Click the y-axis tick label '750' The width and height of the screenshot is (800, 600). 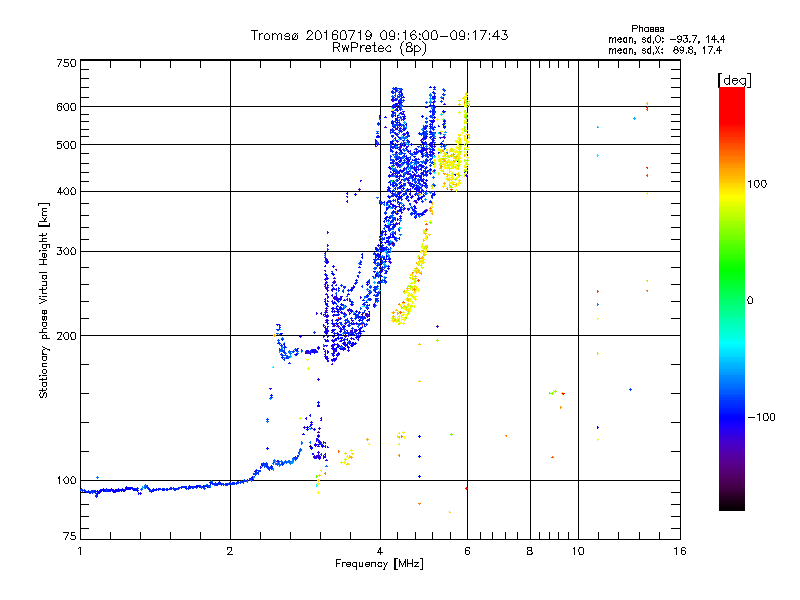(66, 63)
